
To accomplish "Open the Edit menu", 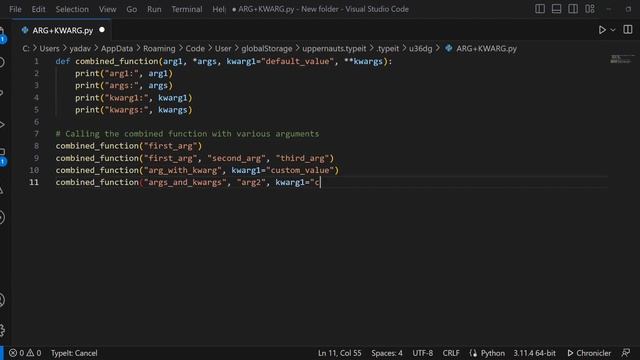I will point(38,9).
